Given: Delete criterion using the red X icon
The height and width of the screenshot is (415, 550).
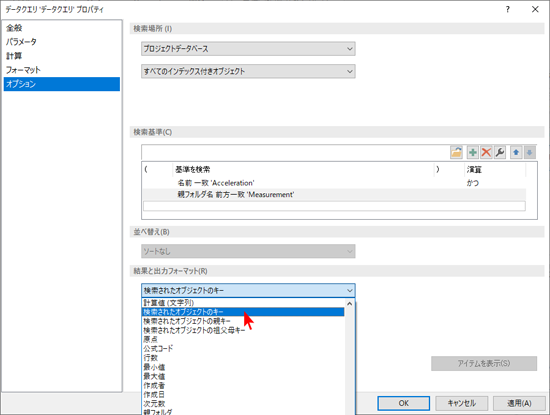Looking at the screenshot, I should click(x=486, y=152).
